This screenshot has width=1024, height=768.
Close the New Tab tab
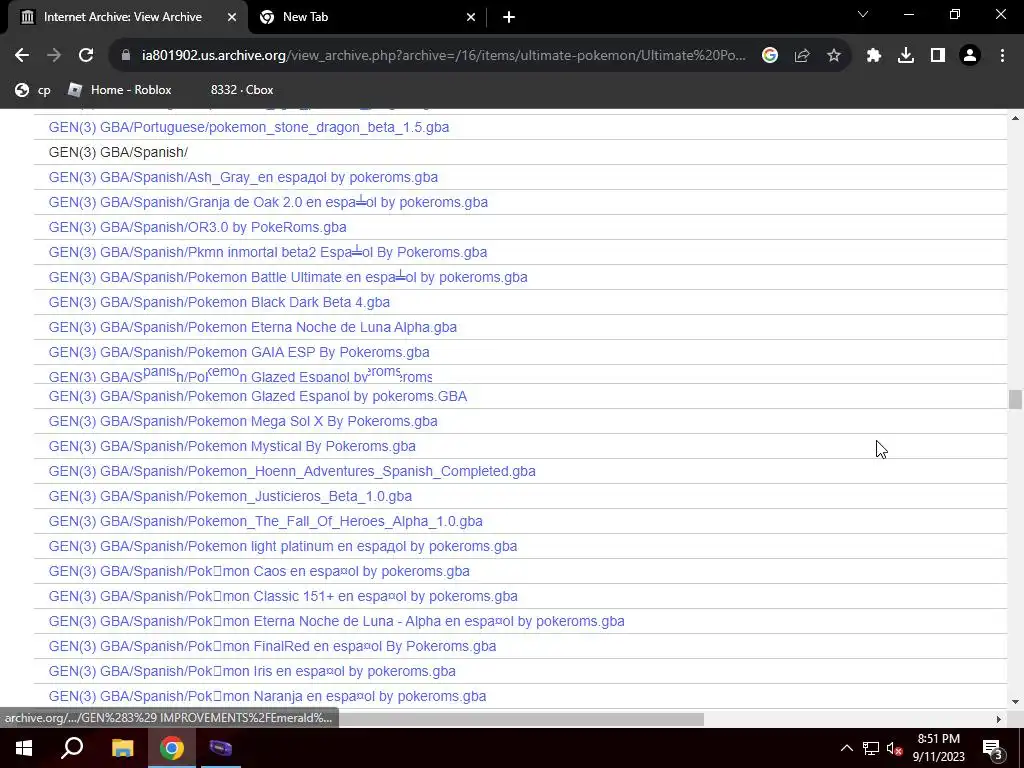click(x=471, y=17)
